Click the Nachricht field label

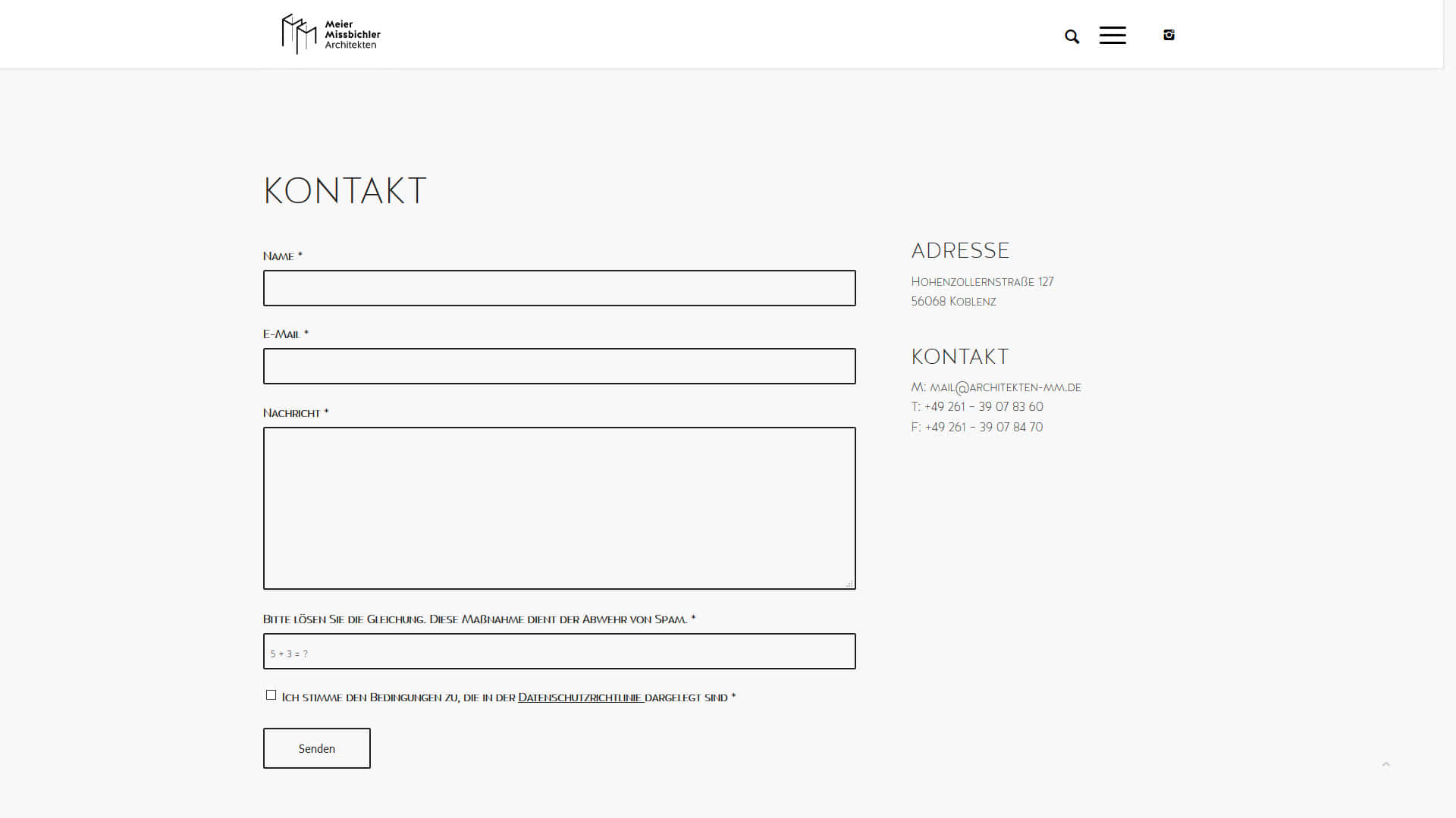(x=296, y=413)
